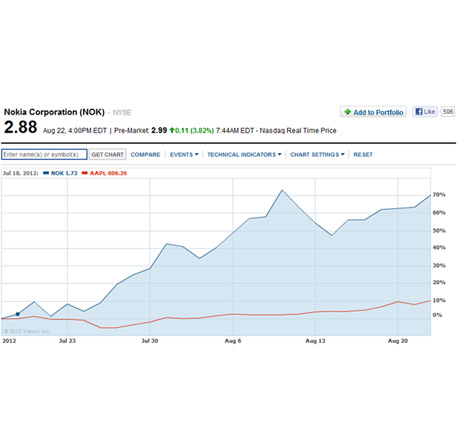The image size is (460, 447).
Task: Focus the Enter name(s) or symbol(s) field
Action: [x=44, y=154]
